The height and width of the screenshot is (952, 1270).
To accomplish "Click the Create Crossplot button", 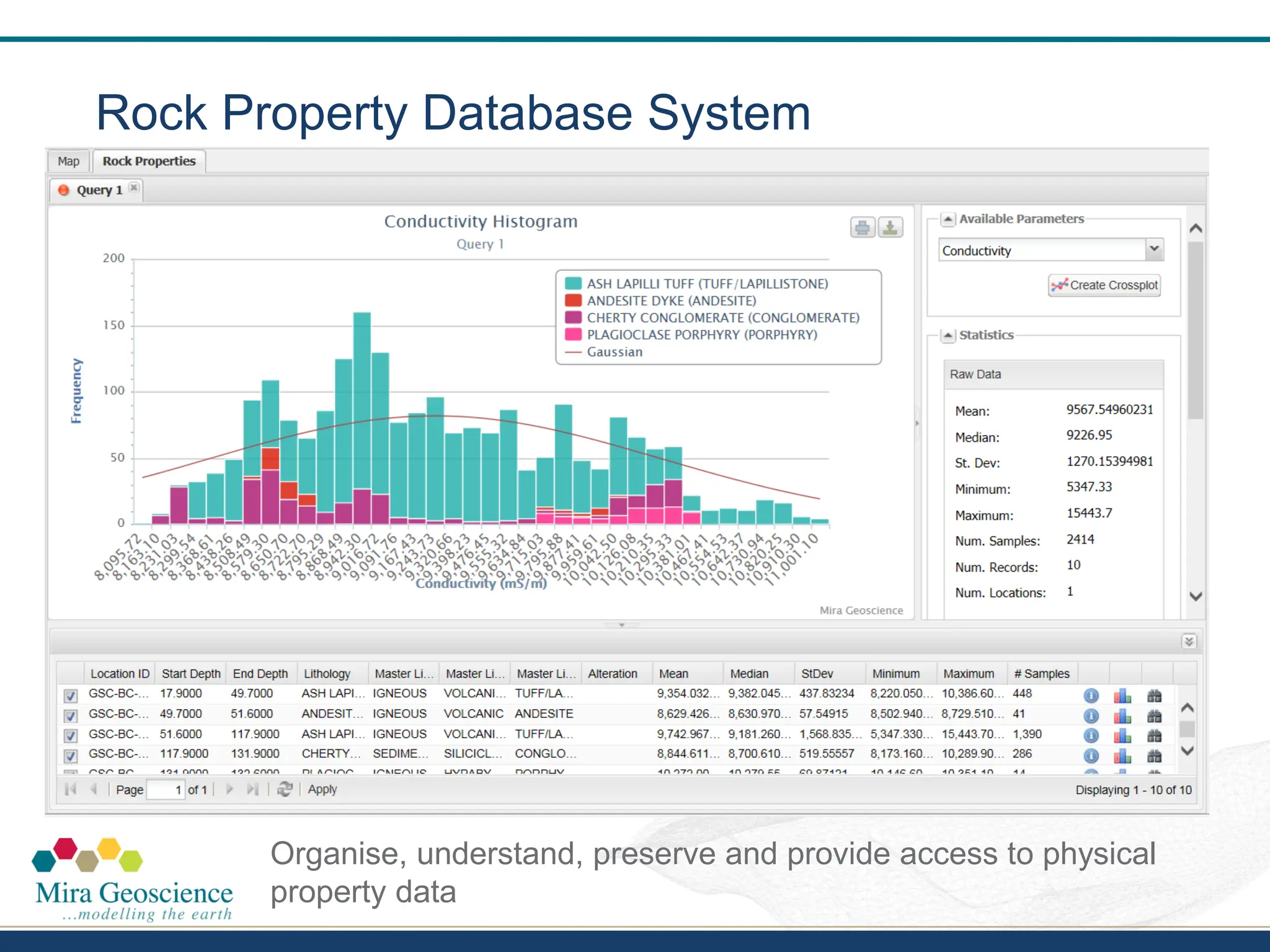I will [1104, 285].
